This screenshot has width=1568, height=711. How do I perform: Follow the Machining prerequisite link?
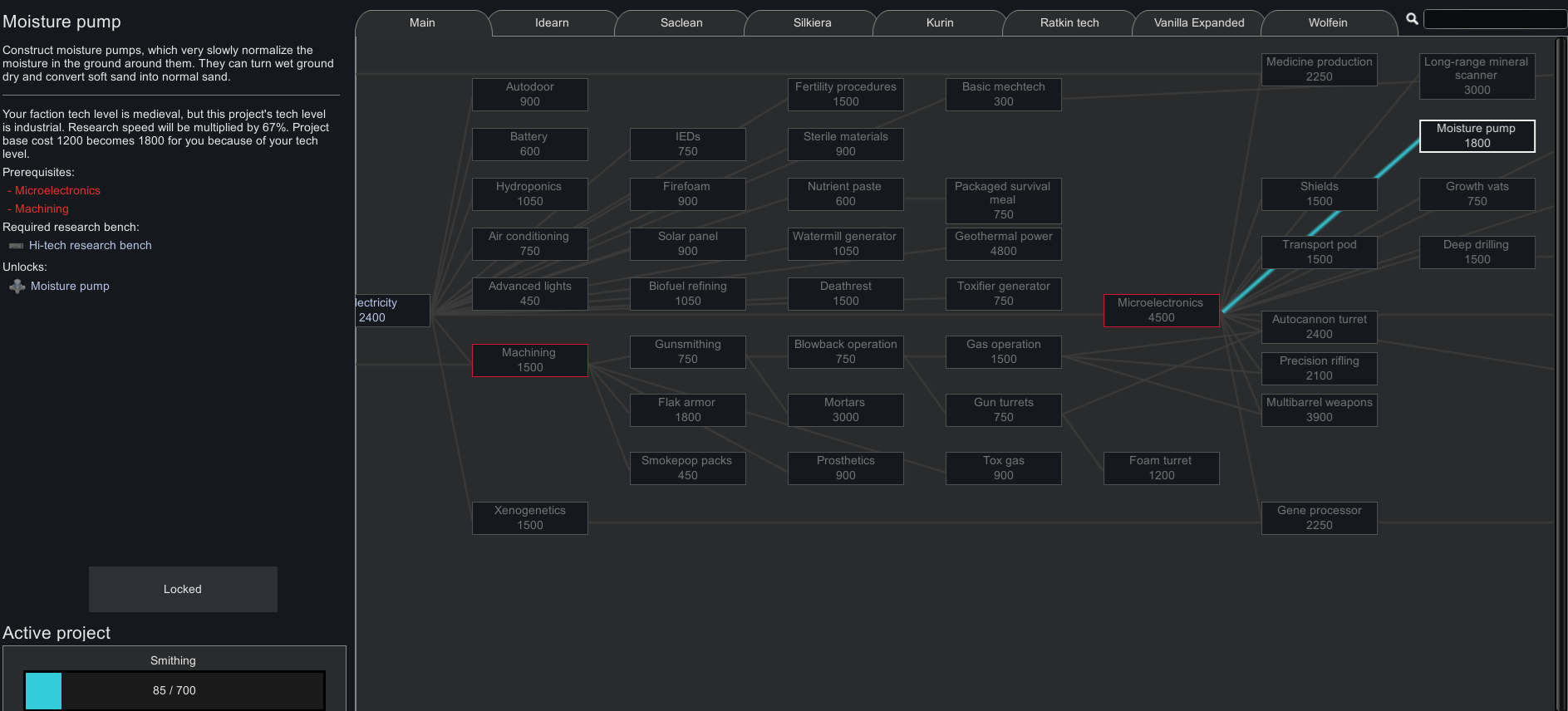[x=42, y=209]
